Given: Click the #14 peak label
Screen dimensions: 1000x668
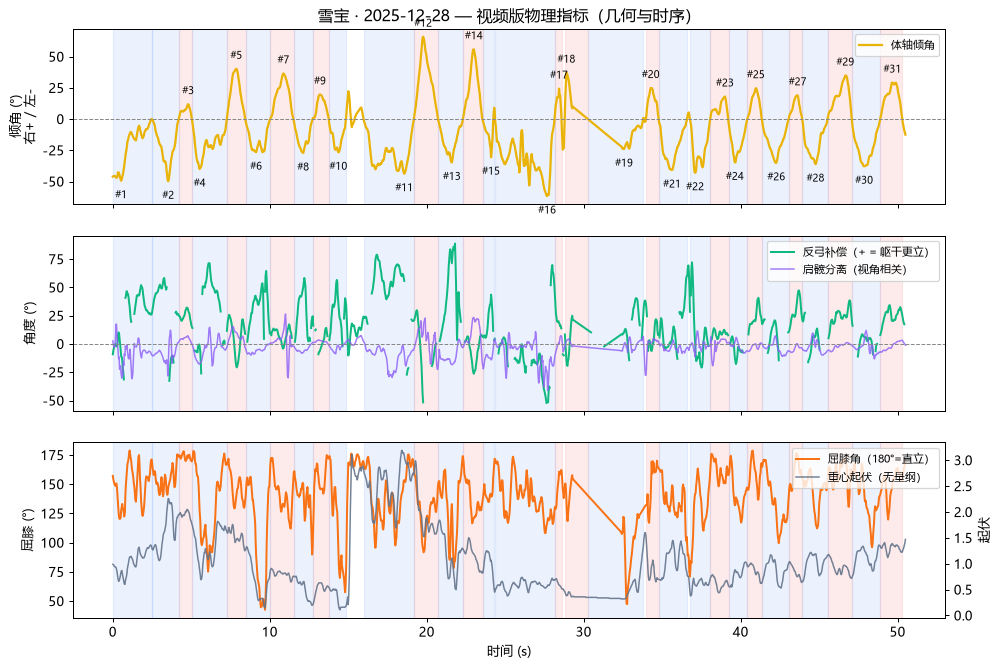Looking at the screenshot, I should coord(474,36).
